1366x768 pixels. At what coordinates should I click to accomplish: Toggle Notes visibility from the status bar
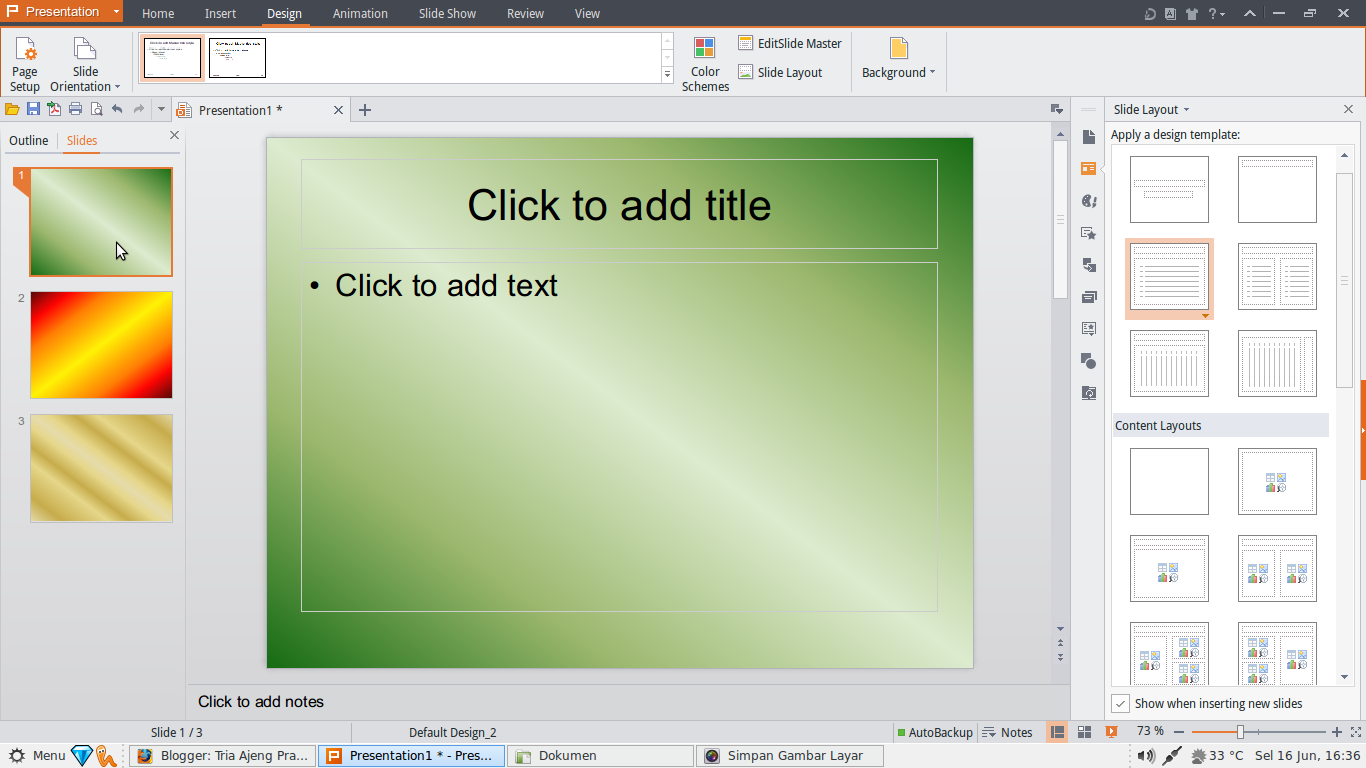tap(1007, 732)
